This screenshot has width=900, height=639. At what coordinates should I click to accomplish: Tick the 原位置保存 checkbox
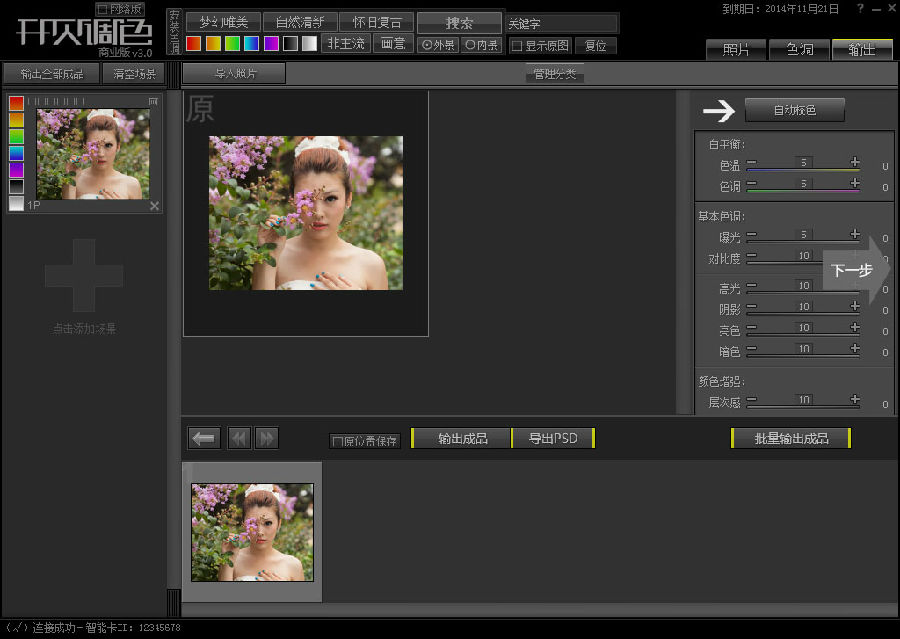(337, 441)
